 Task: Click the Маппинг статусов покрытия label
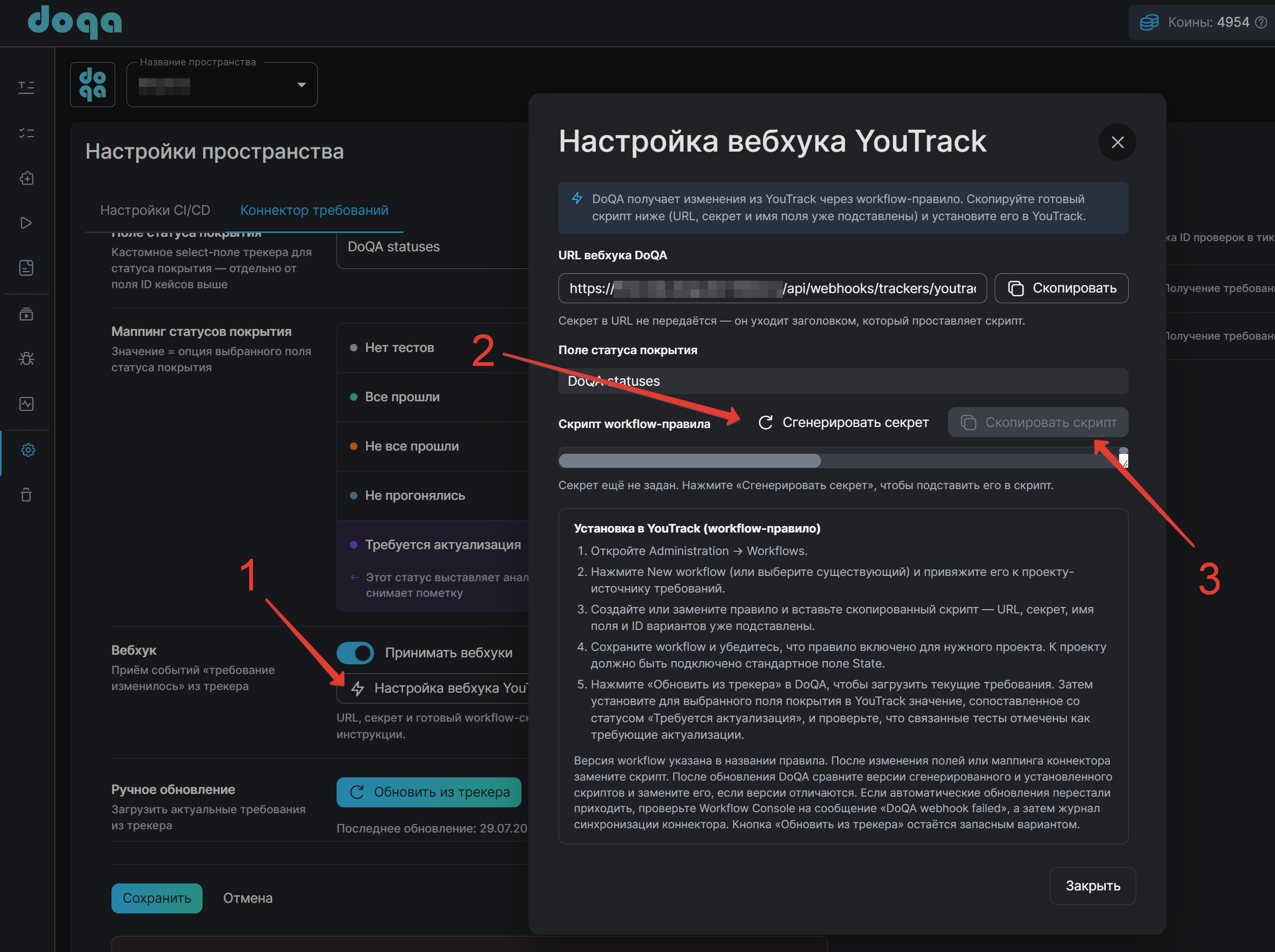click(201, 332)
